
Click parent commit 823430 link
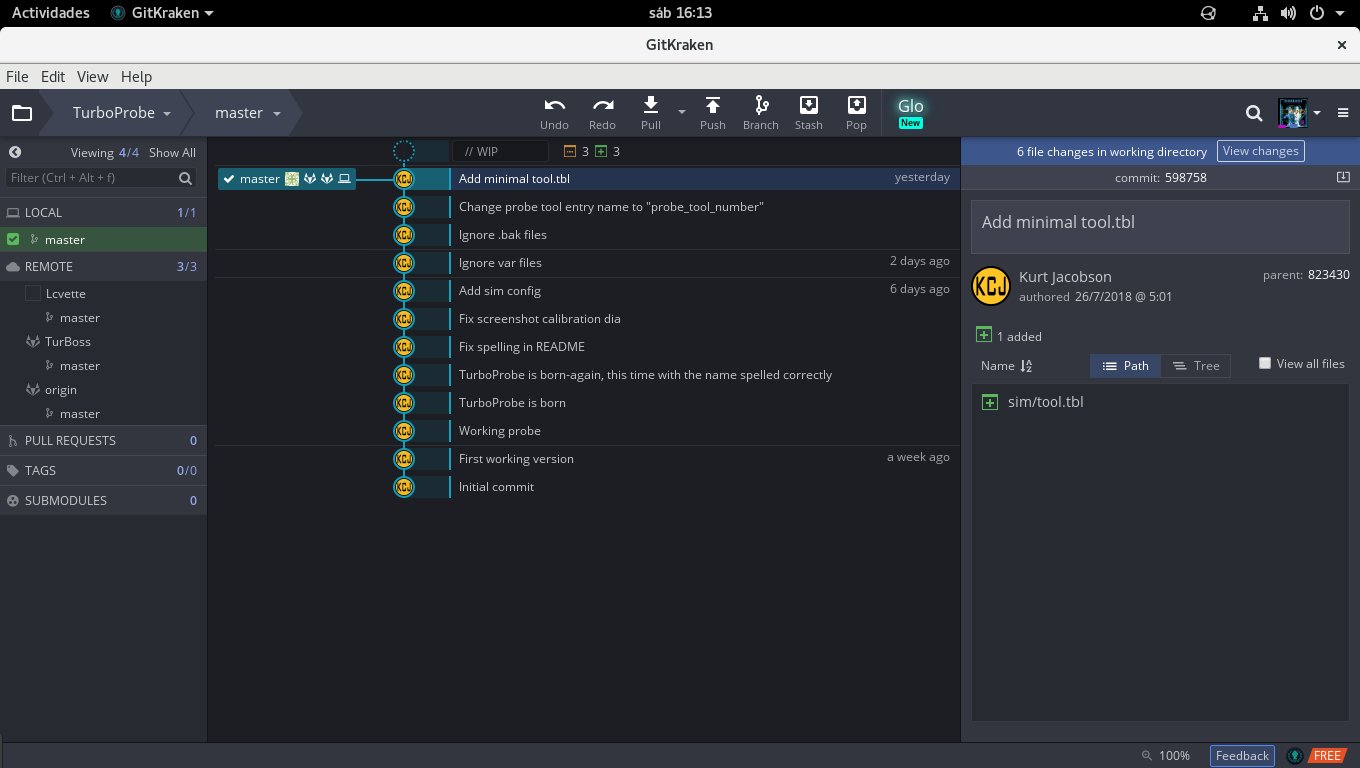pyautogui.click(x=1328, y=274)
